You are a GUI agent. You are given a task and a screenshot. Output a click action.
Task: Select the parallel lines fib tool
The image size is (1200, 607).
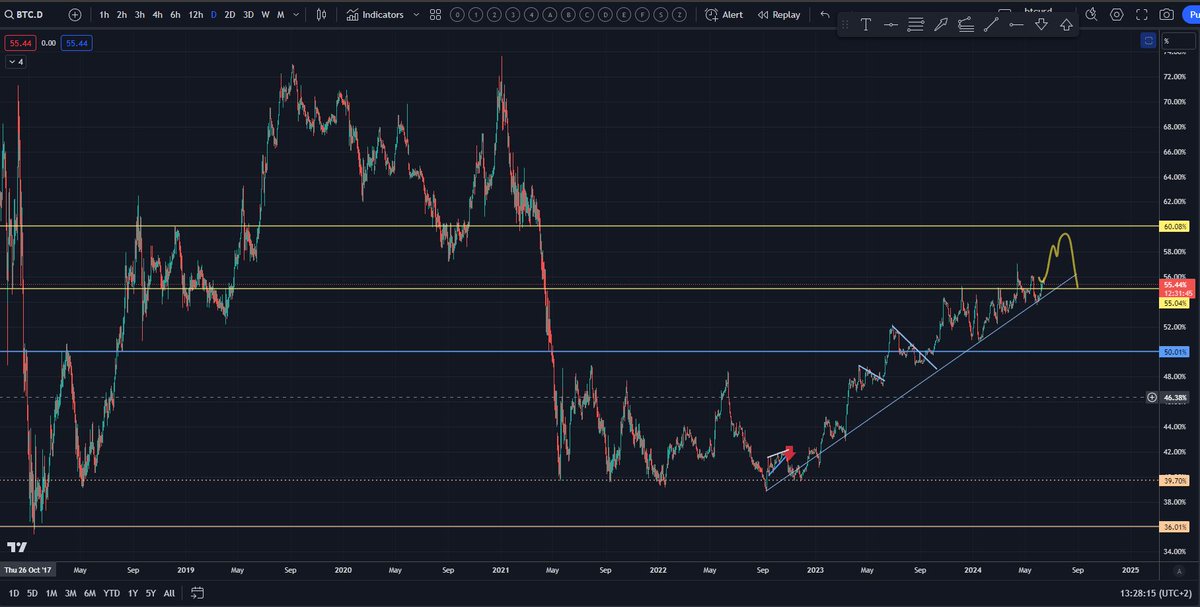coord(915,25)
